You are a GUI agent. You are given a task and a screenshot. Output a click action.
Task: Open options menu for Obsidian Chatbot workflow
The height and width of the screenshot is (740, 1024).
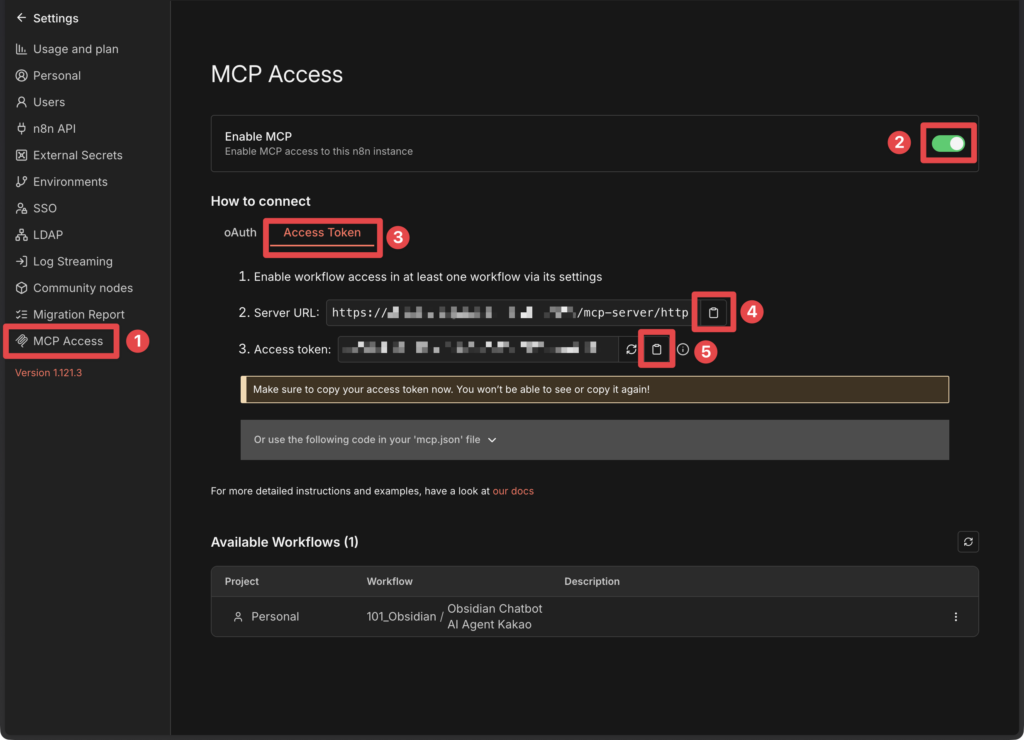tap(955, 616)
